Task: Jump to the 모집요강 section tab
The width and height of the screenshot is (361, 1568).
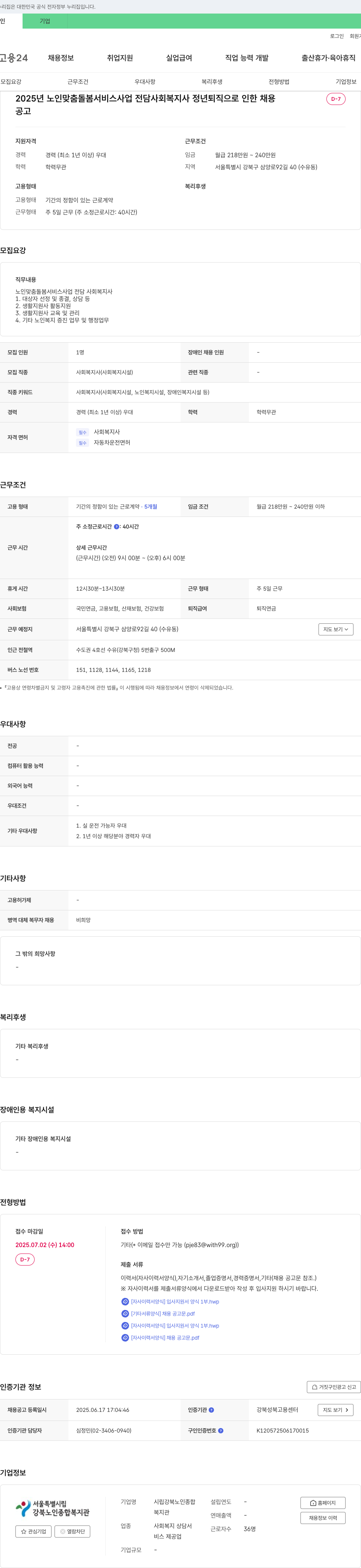Action: (x=11, y=82)
